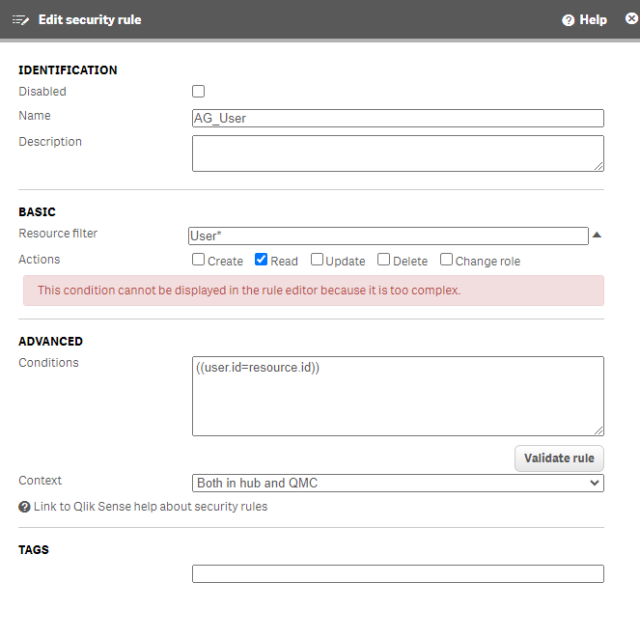The image size is (640, 638).
Task: Focus the Resource filter text box
Action: click(x=388, y=236)
